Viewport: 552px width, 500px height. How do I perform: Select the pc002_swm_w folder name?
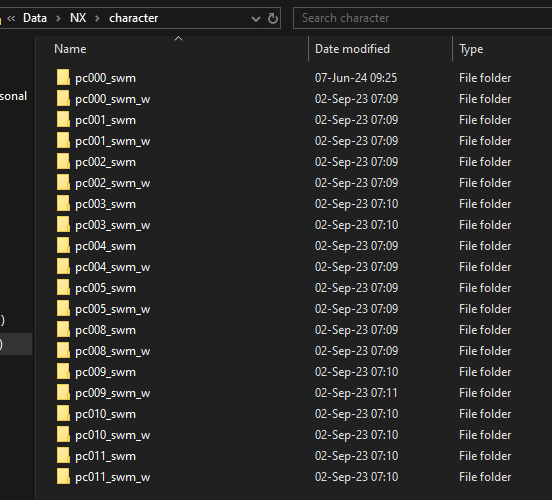click(113, 183)
